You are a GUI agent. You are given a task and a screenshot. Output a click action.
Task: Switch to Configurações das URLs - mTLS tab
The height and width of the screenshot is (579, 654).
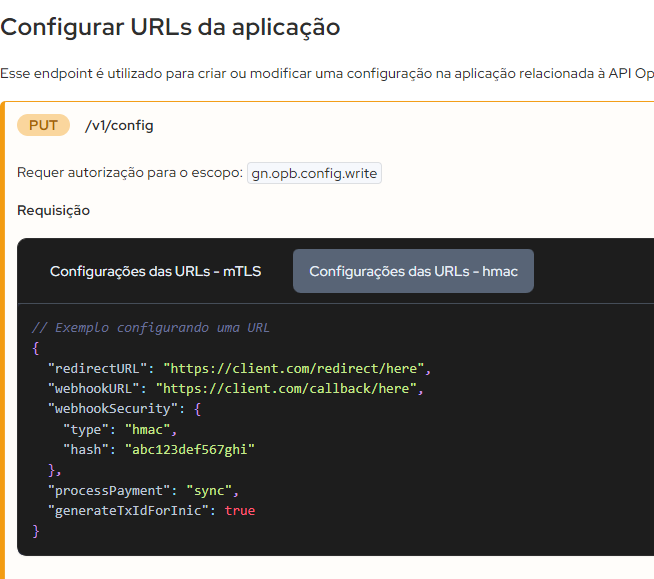[x=155, y=271]
